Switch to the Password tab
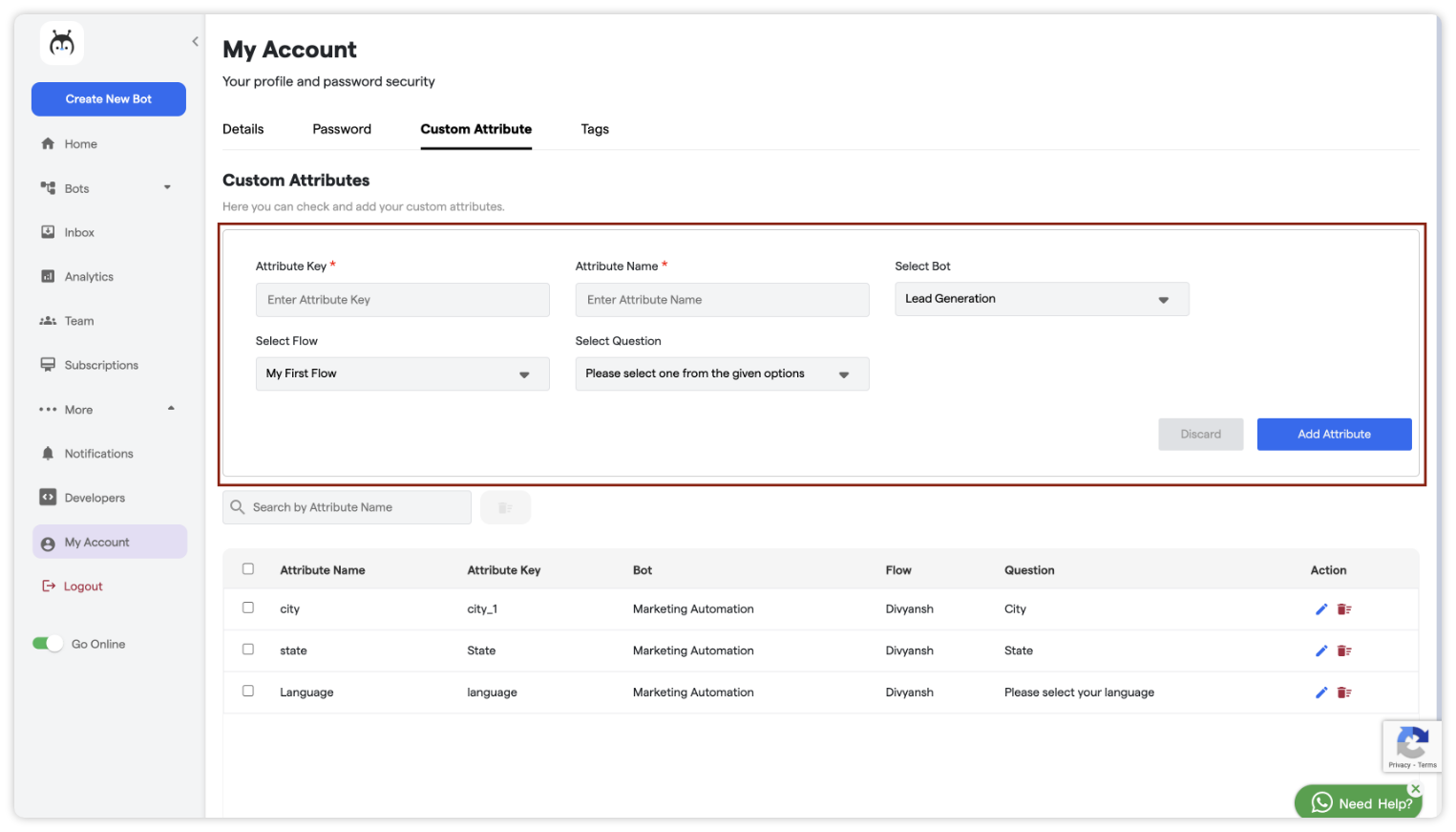Screen dimensions: 1456x832 pos(342,129)
